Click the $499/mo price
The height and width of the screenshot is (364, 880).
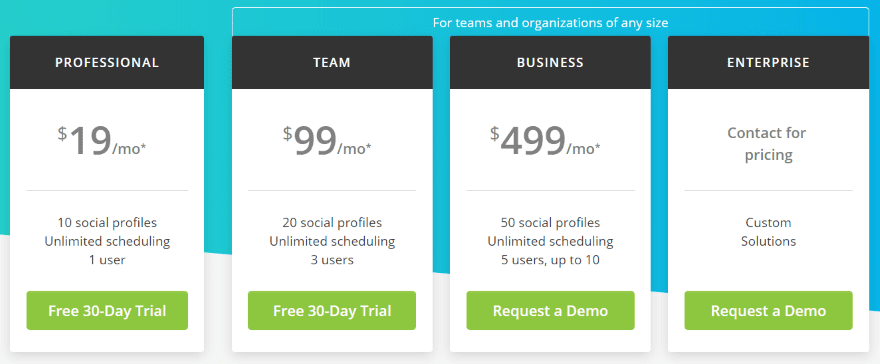pos(545,142)
